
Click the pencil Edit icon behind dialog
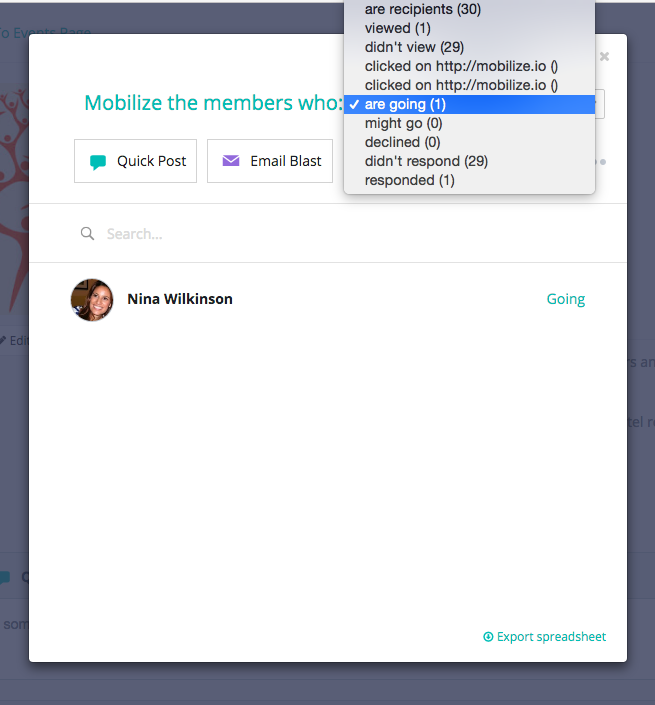tap(3, 340)
